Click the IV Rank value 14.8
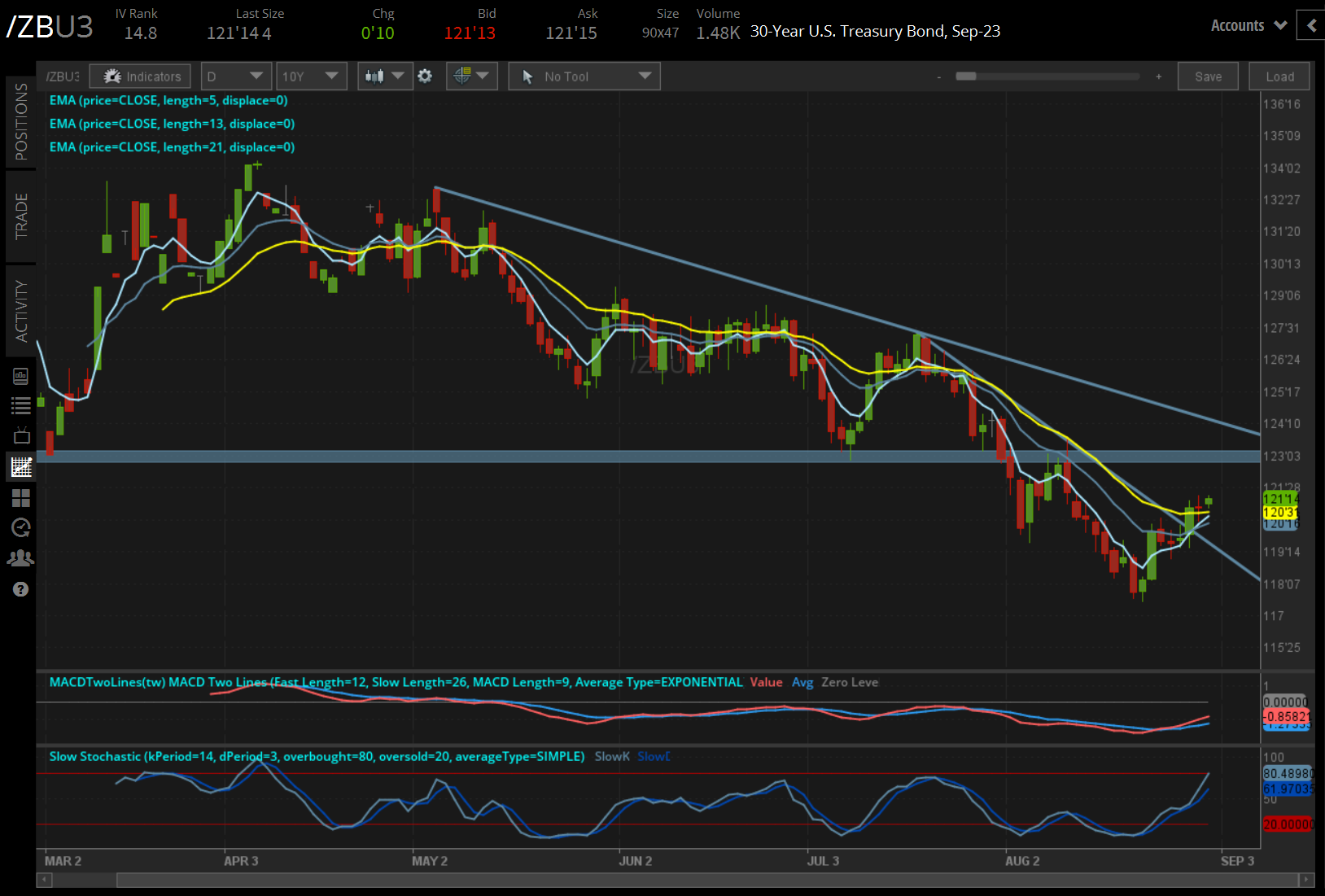 click(140, 33)
